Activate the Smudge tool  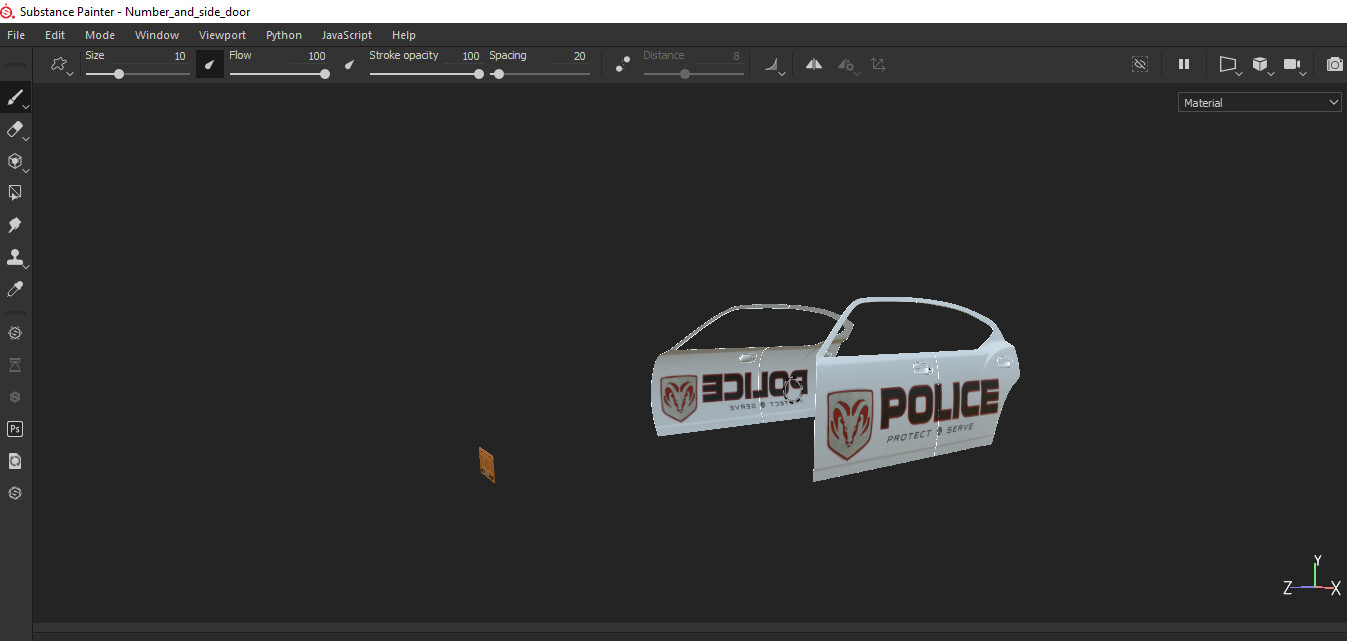point(15,225)
